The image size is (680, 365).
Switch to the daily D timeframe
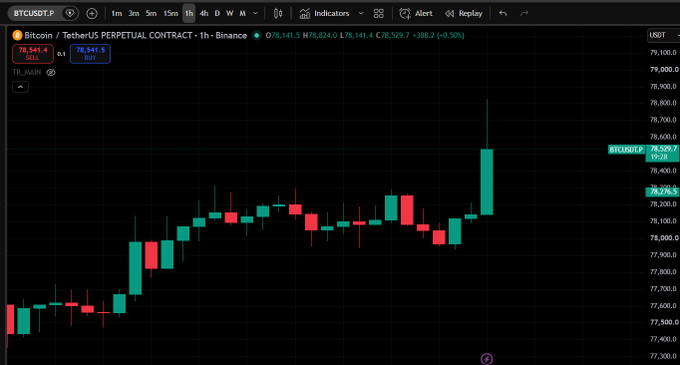coord(217,13)
